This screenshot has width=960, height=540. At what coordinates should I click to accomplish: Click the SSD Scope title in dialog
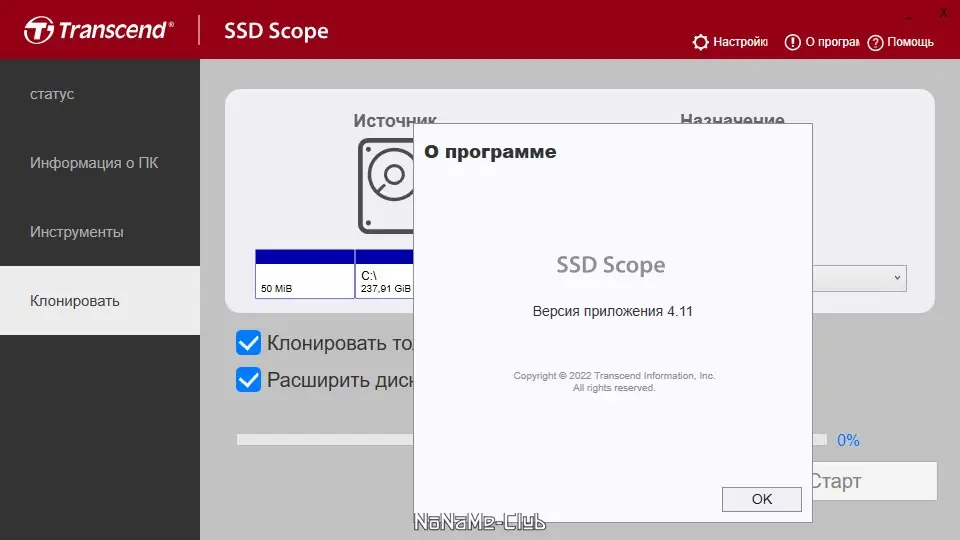tap(610, 264)
